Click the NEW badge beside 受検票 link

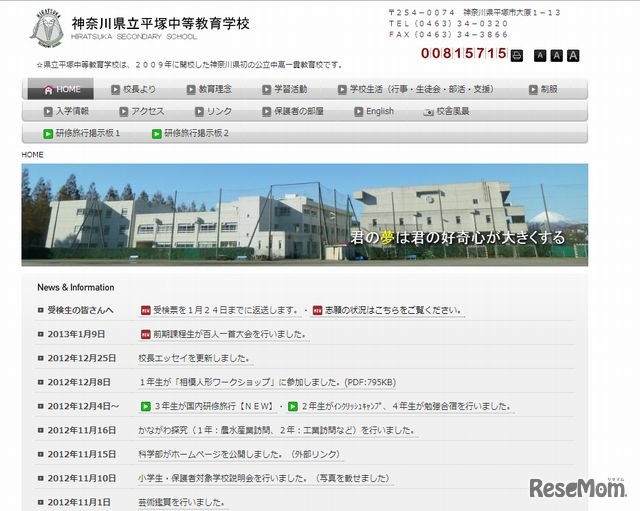coord(146,311)
